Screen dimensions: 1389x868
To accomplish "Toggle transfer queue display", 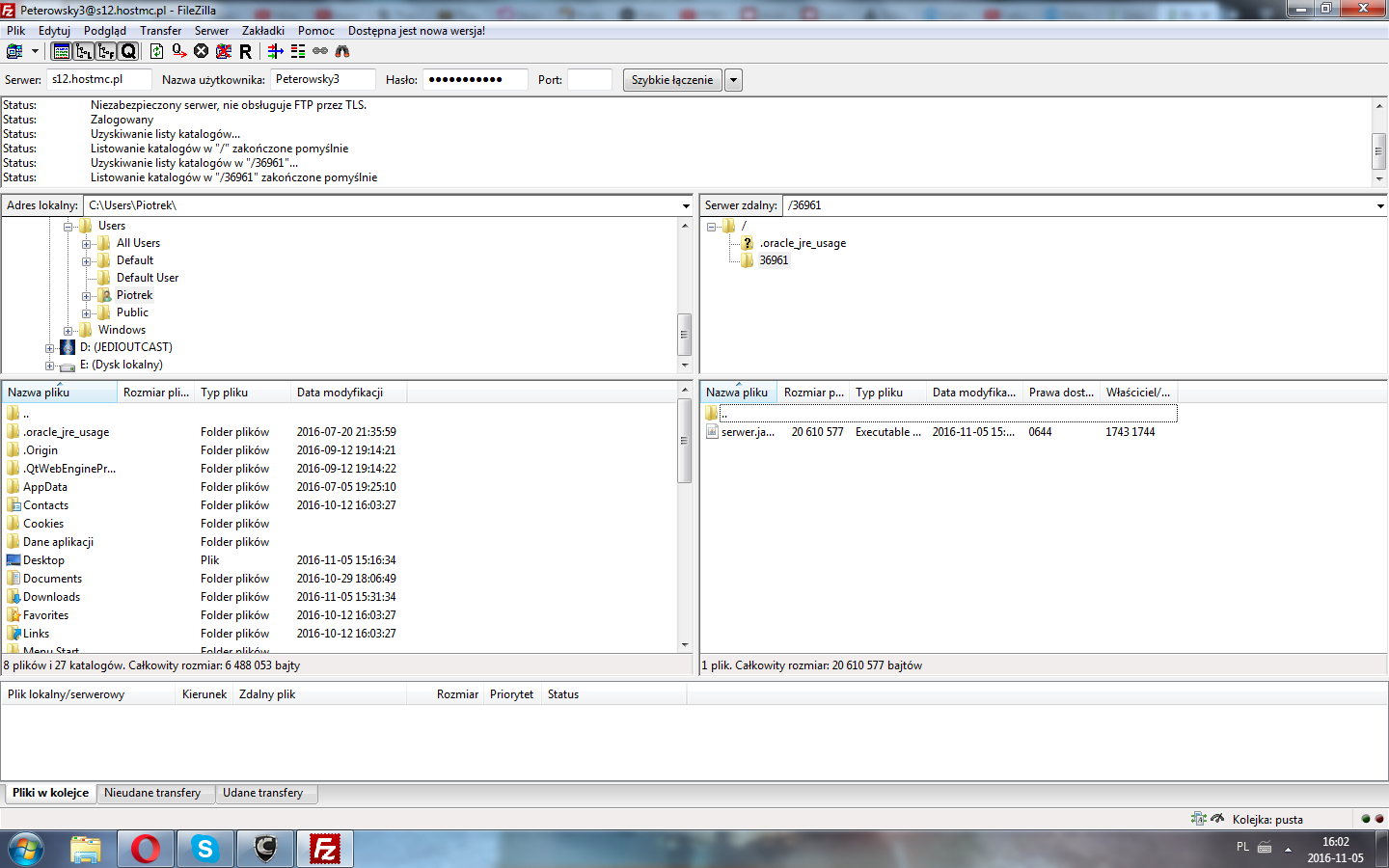I will coord(128,51).
